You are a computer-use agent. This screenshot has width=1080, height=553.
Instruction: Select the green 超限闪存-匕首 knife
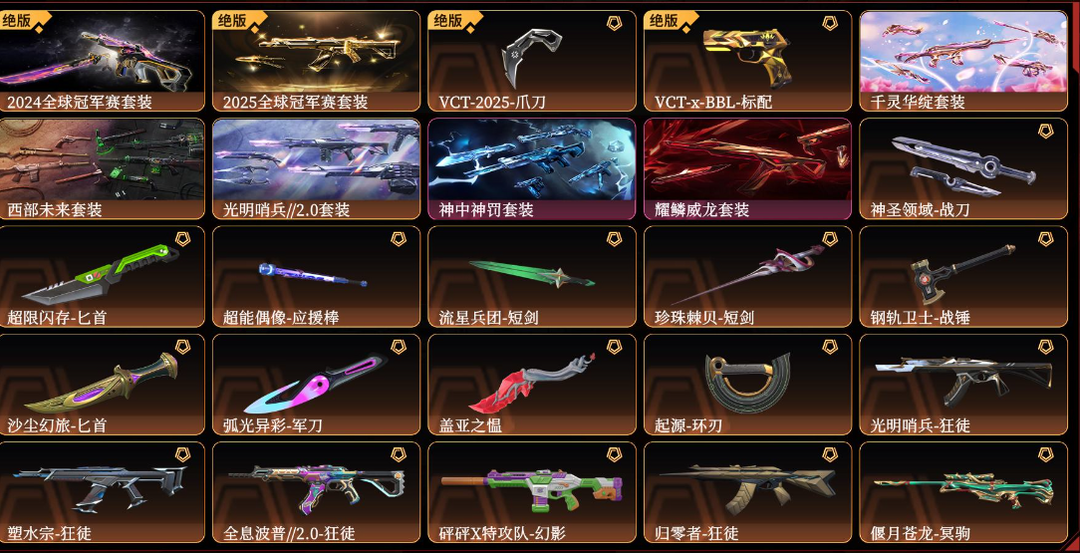click(x=102, y=276)
